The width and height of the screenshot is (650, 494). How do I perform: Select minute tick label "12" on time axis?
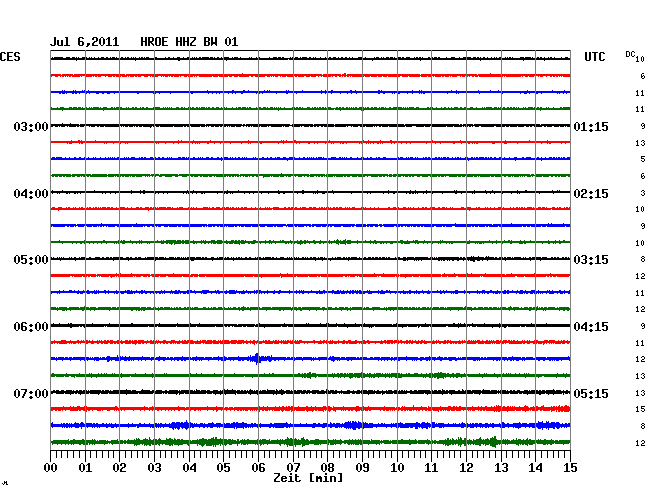[x=466, y=467]
